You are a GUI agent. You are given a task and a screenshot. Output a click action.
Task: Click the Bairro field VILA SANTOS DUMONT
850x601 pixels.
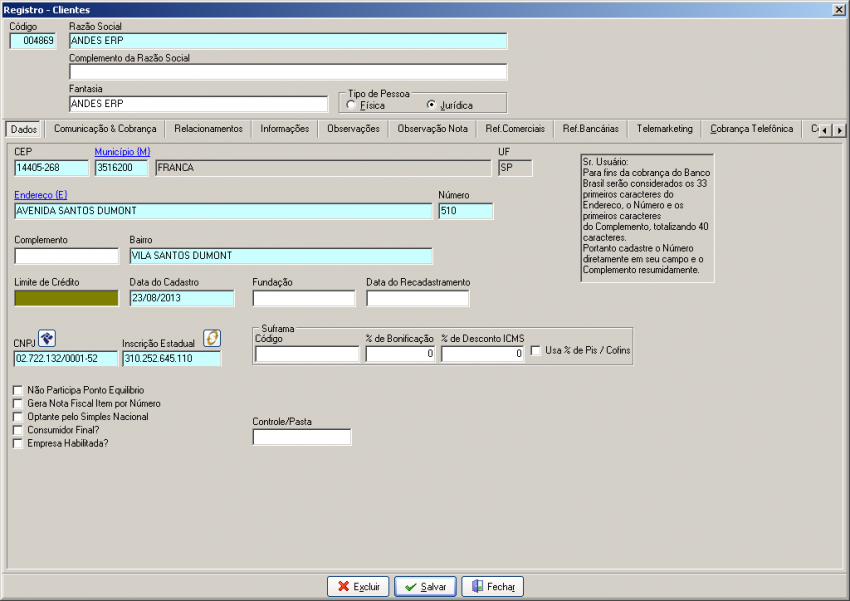[281, 256]
